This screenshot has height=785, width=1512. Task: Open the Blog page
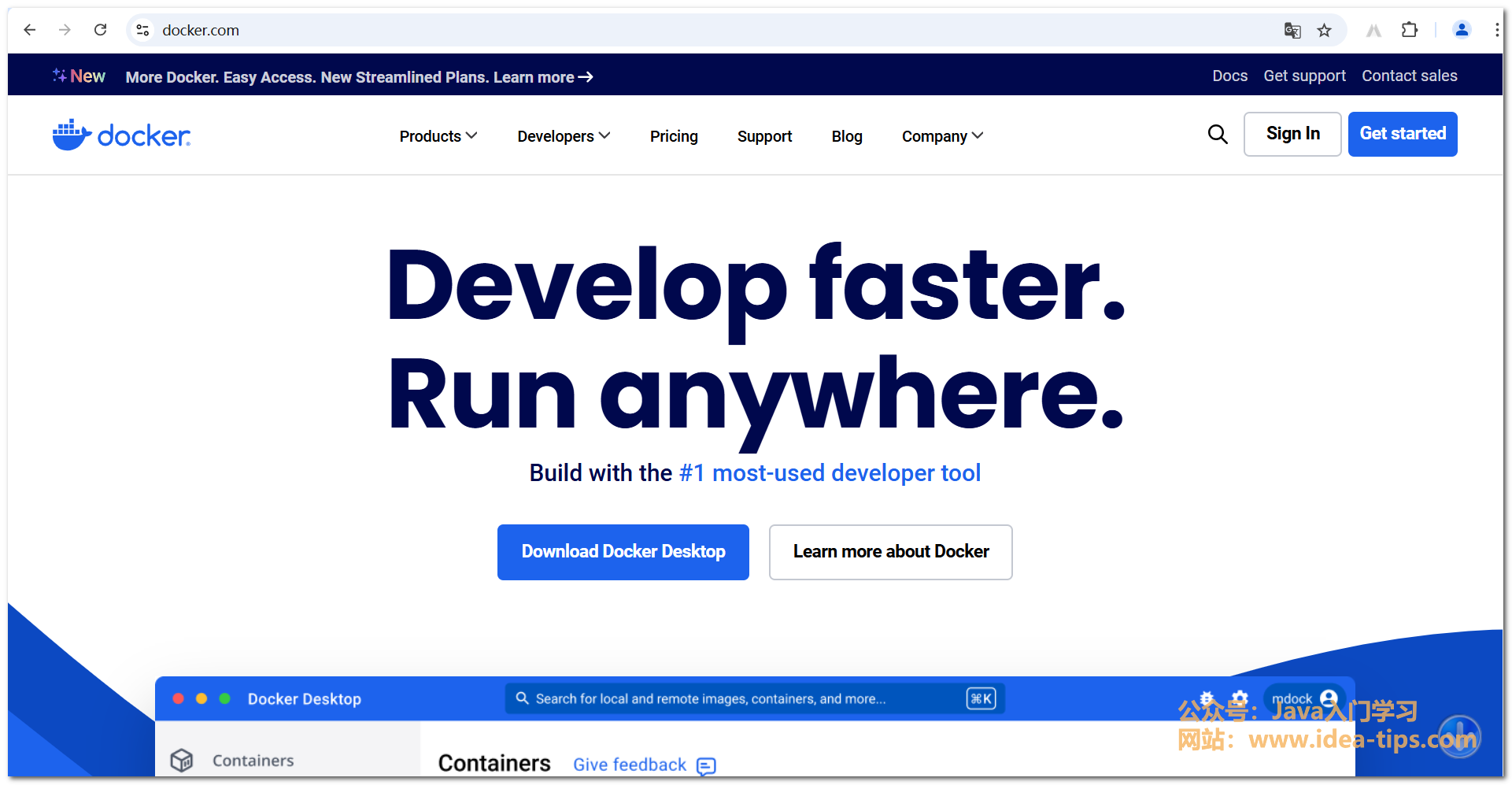[x=847, y=136]
